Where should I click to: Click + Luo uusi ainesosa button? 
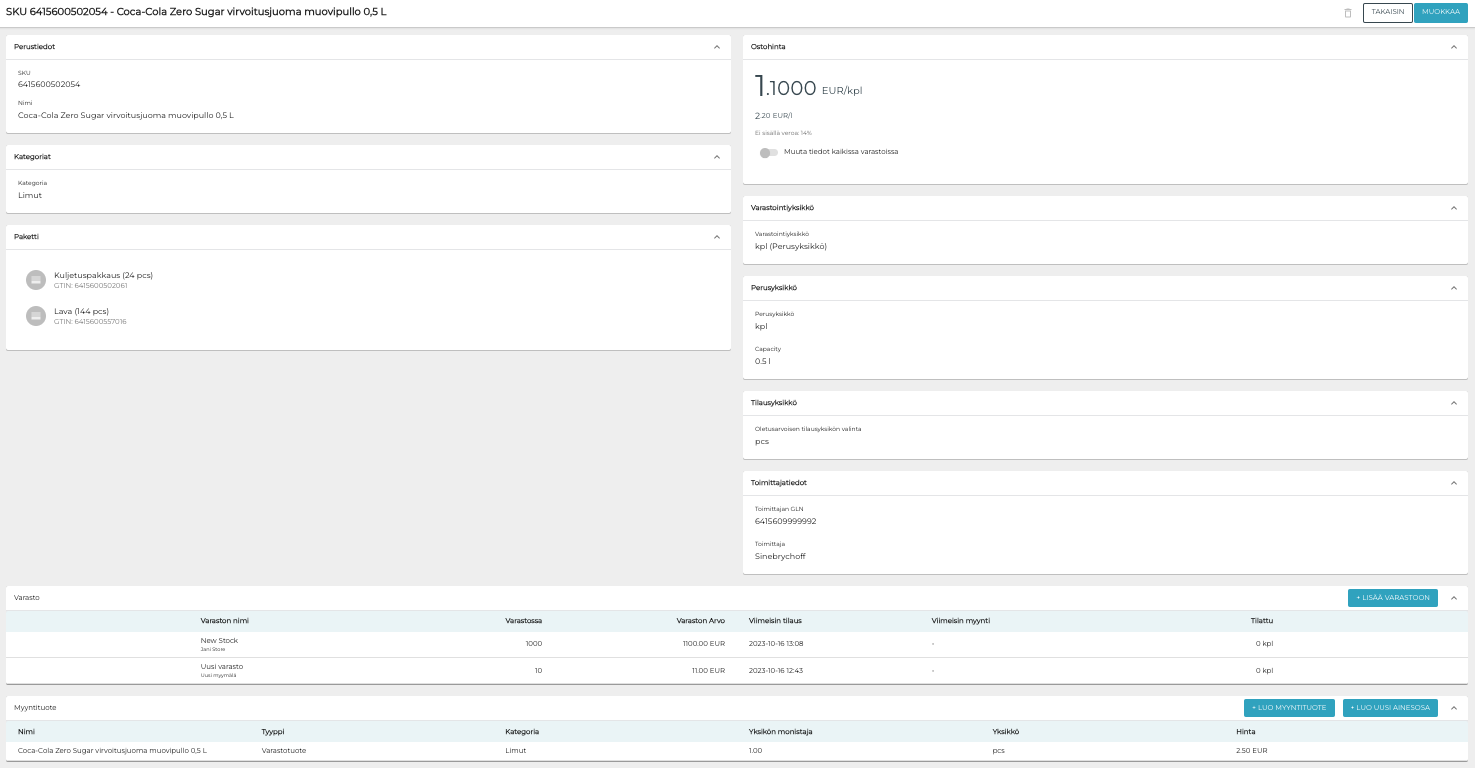pyautogui.click(x=1390, y=708)
